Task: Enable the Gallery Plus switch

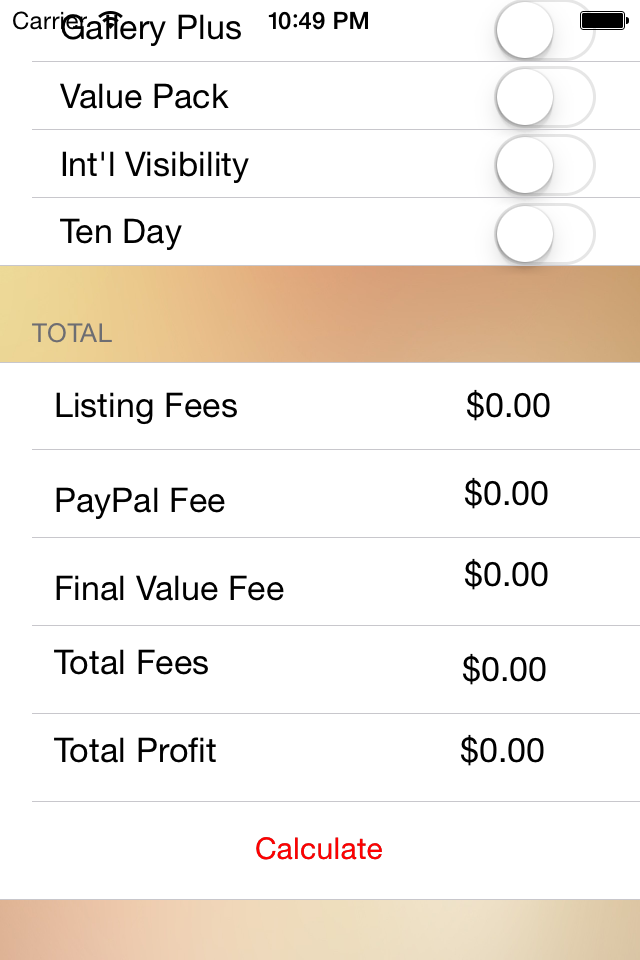Action: pos(545,29)
